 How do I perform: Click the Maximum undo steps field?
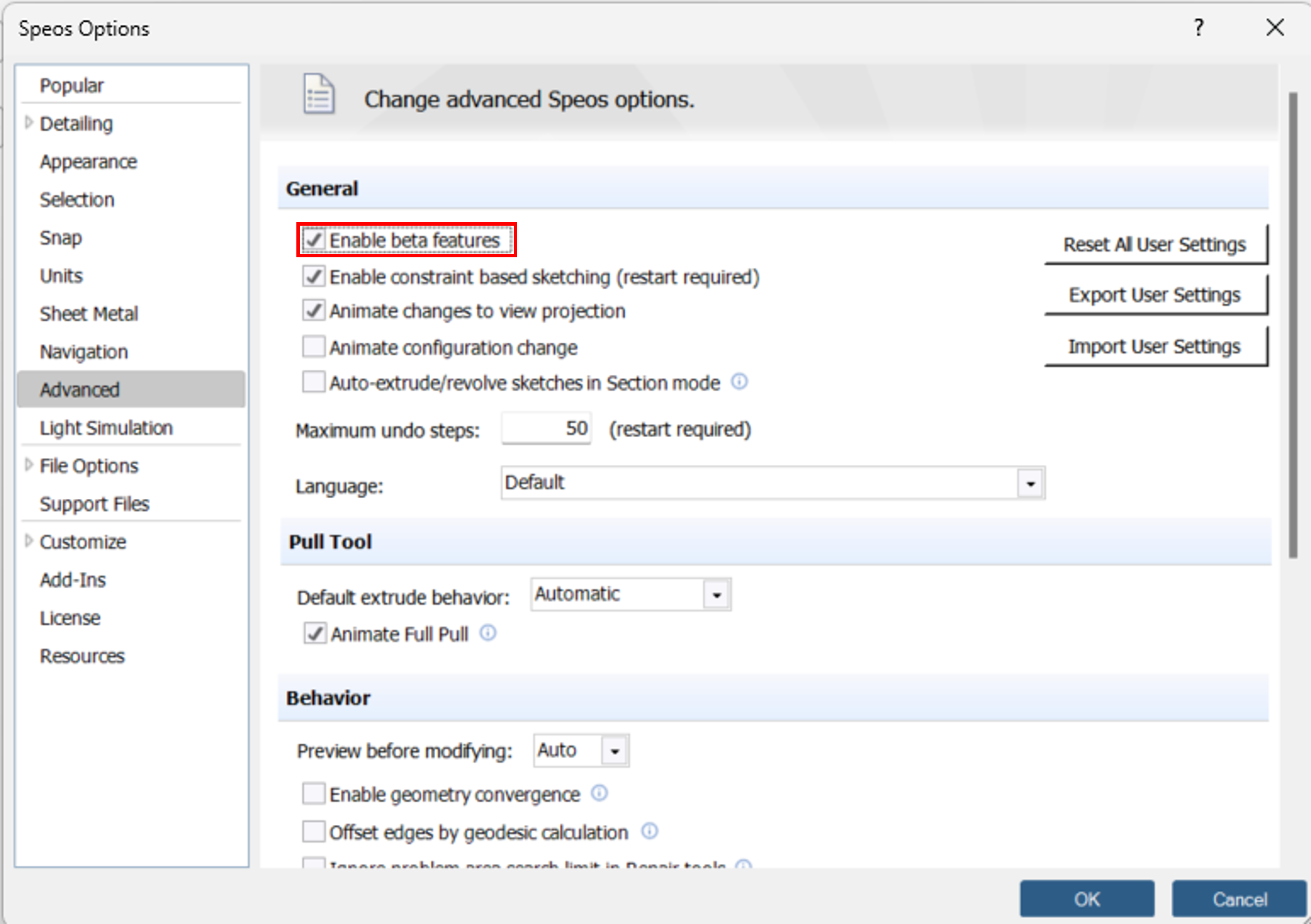click(x=546, y=429)
